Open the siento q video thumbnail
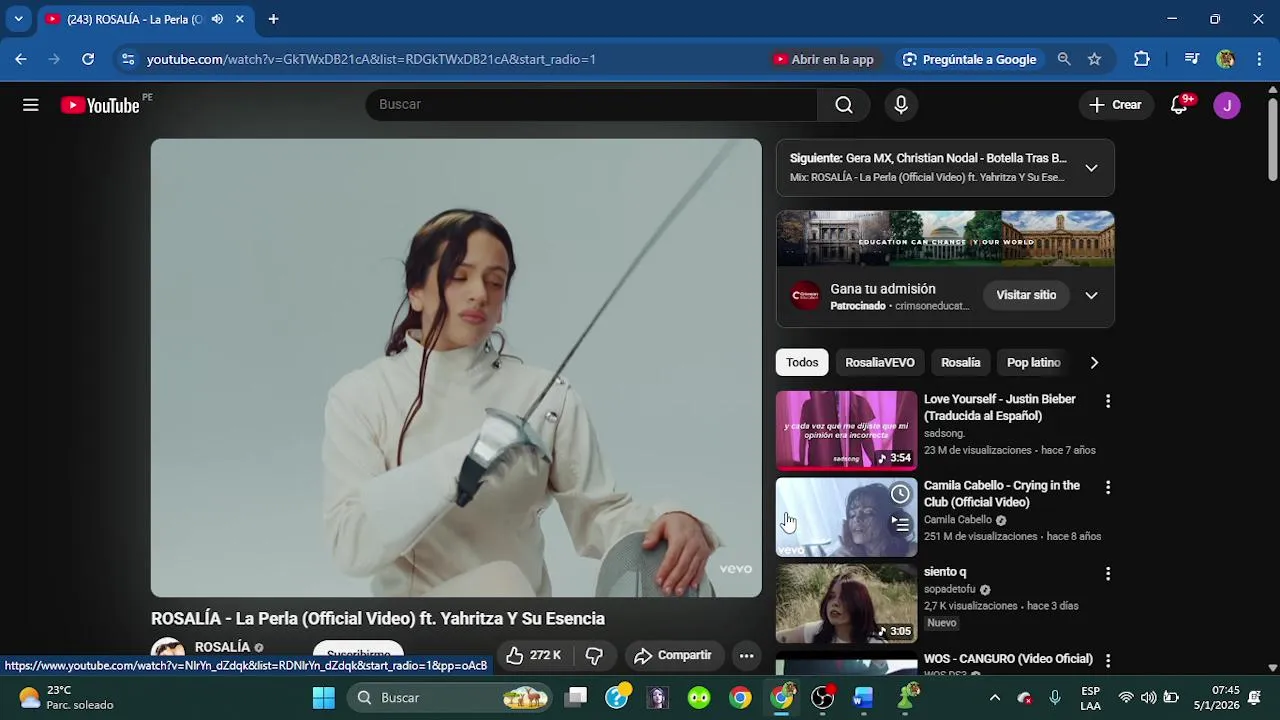 point(846,603)
